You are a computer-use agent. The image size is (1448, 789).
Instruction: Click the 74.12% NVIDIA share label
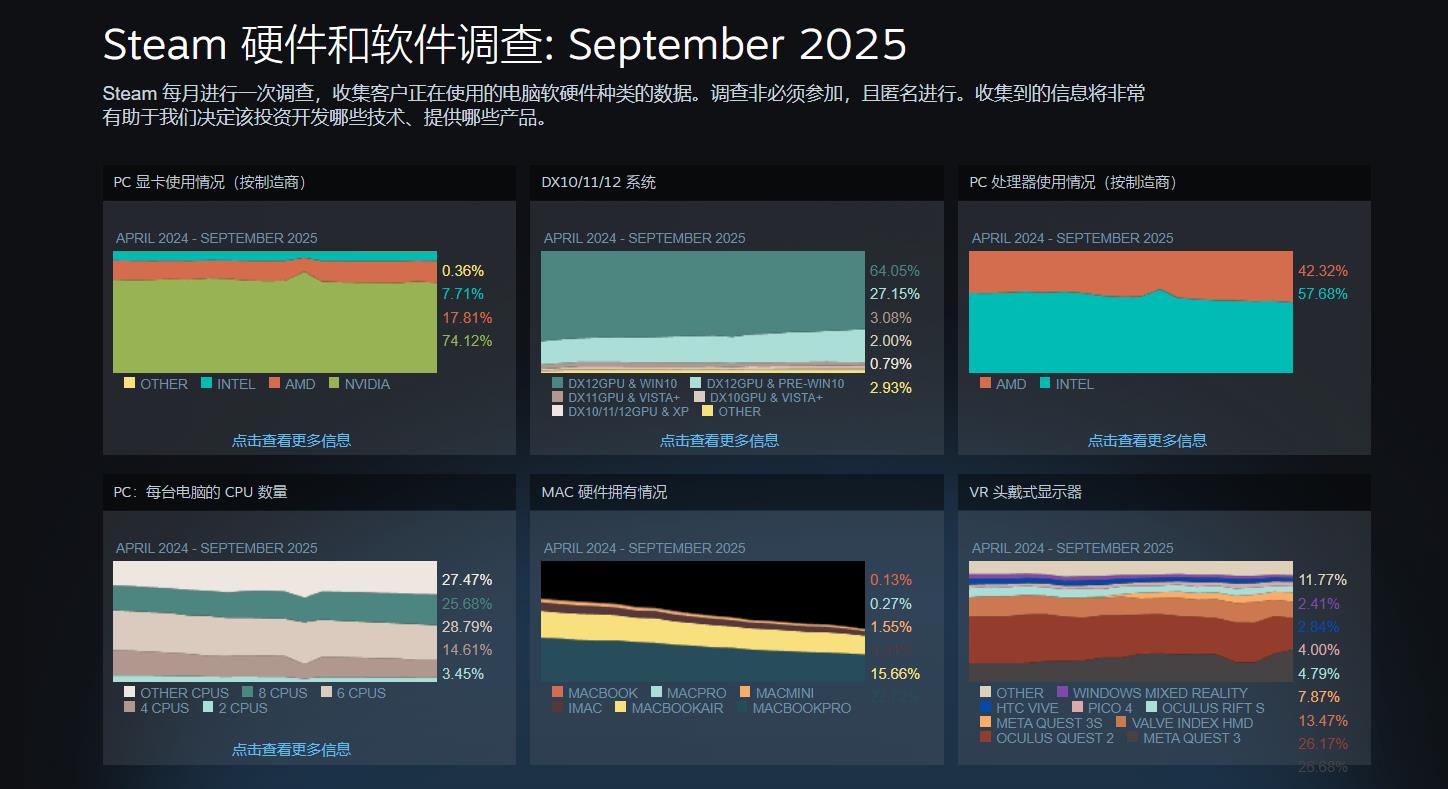[467, 341]
